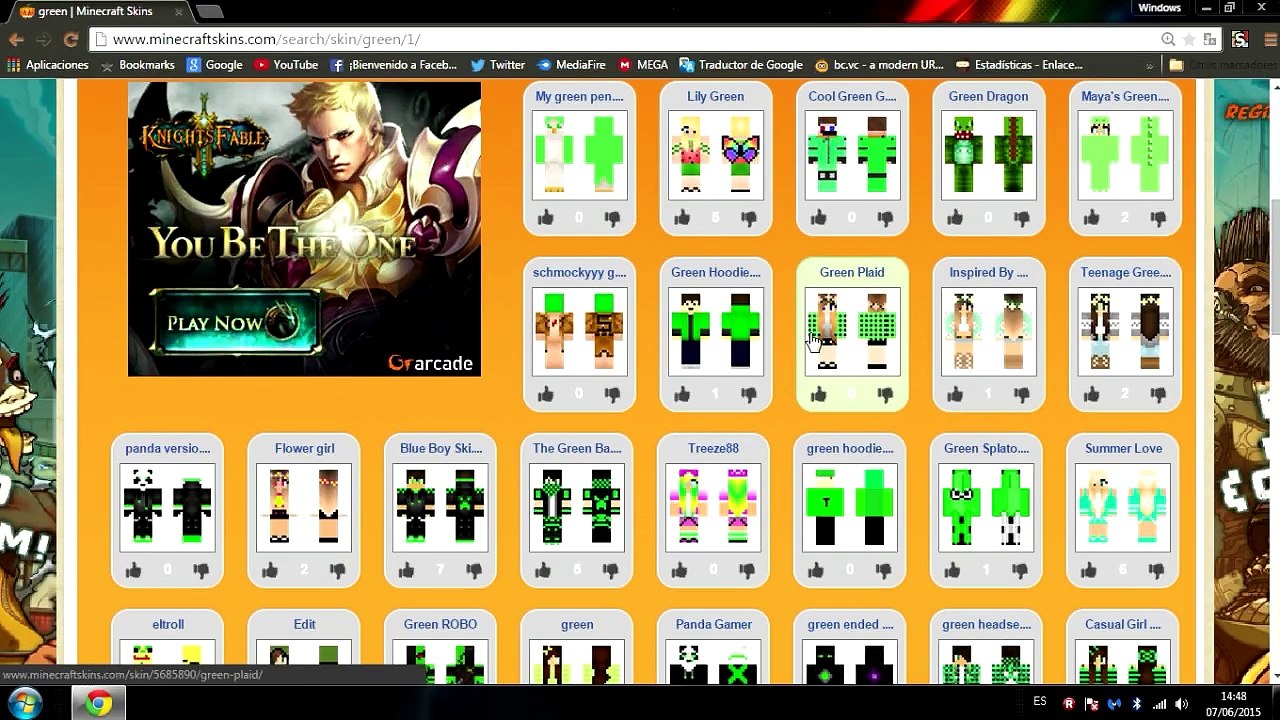The image size is (1280, 720).
Task: Open the Twitter bookmark
Action: (x=498, y=65)
